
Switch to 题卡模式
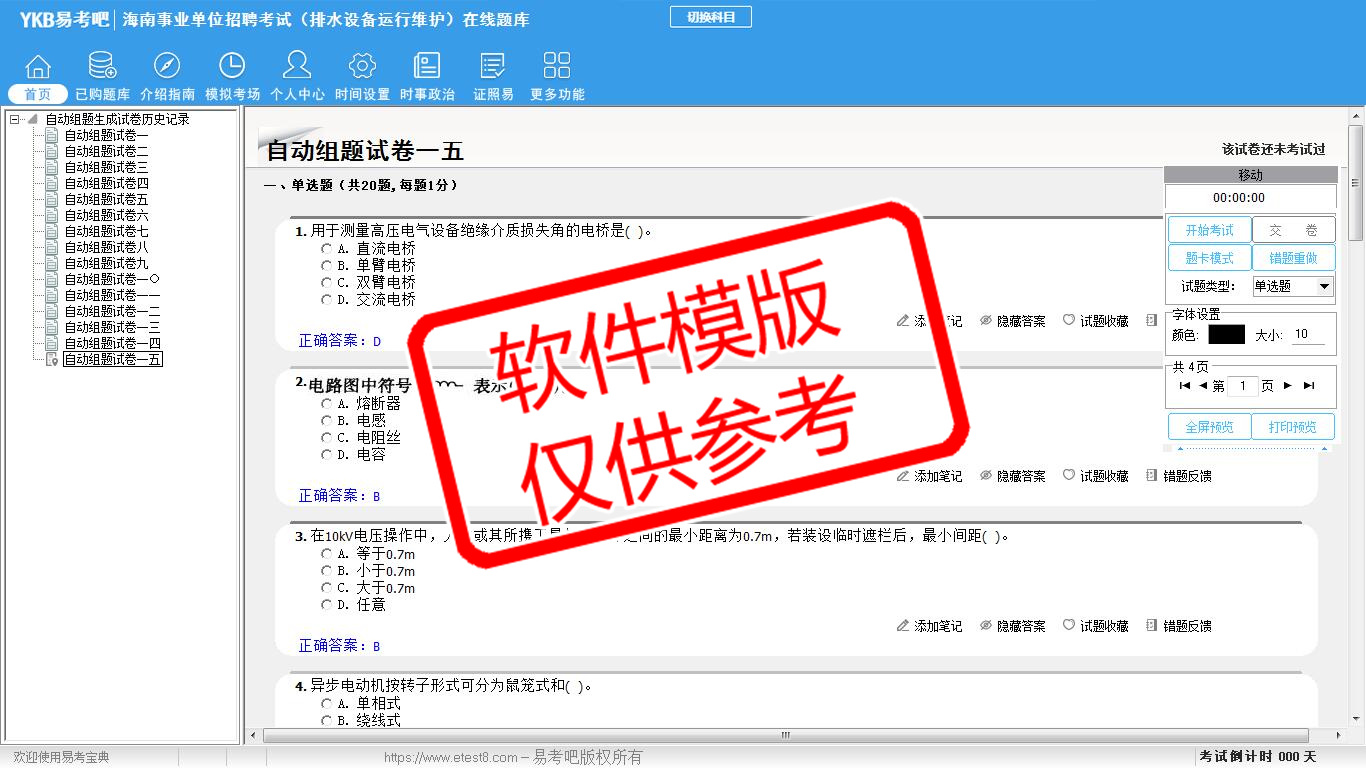click(1210, 258)
